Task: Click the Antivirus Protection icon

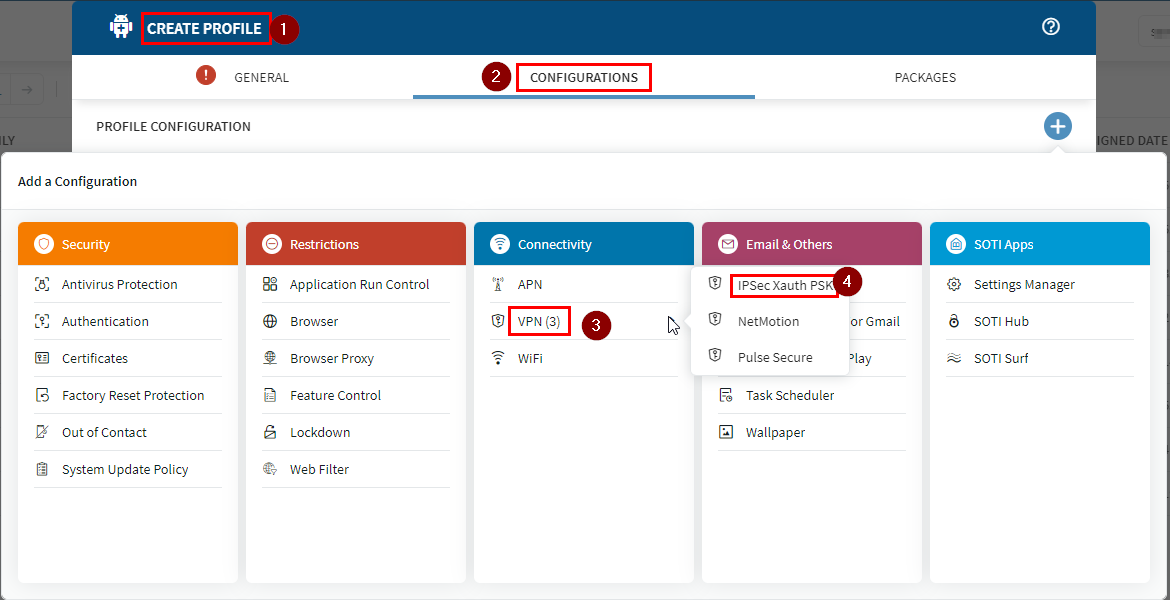Action: coord(42,285)
